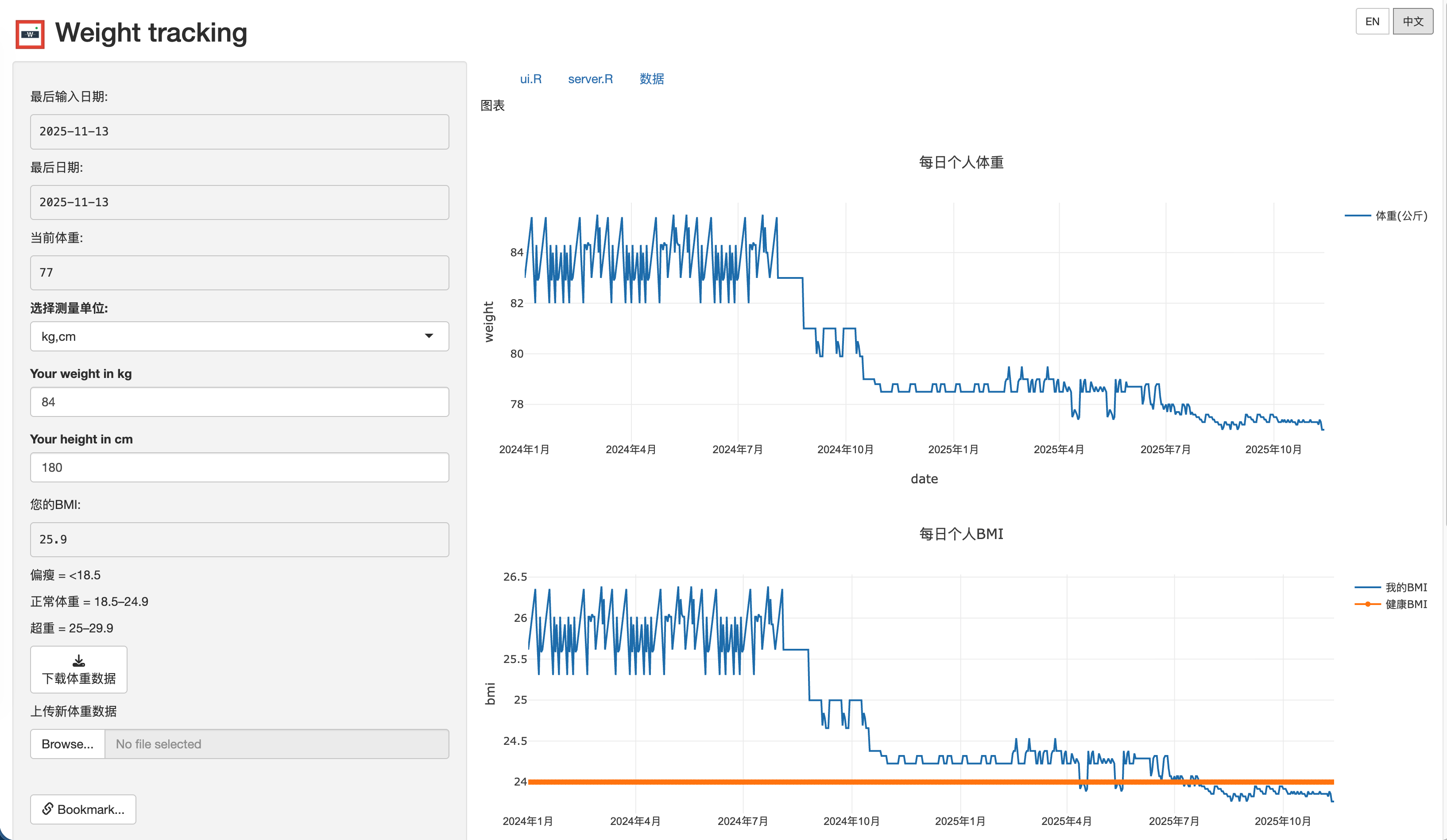
Task: Click the No file selected upload field
Action: click(277, 744)
